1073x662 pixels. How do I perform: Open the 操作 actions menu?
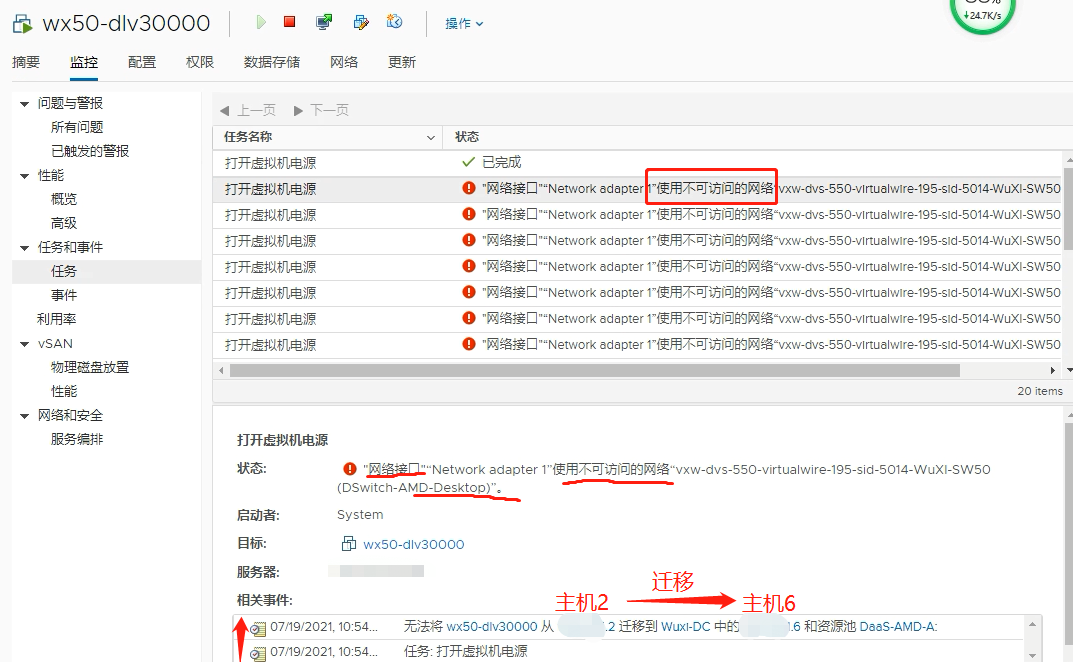click(x=463, y=23)
